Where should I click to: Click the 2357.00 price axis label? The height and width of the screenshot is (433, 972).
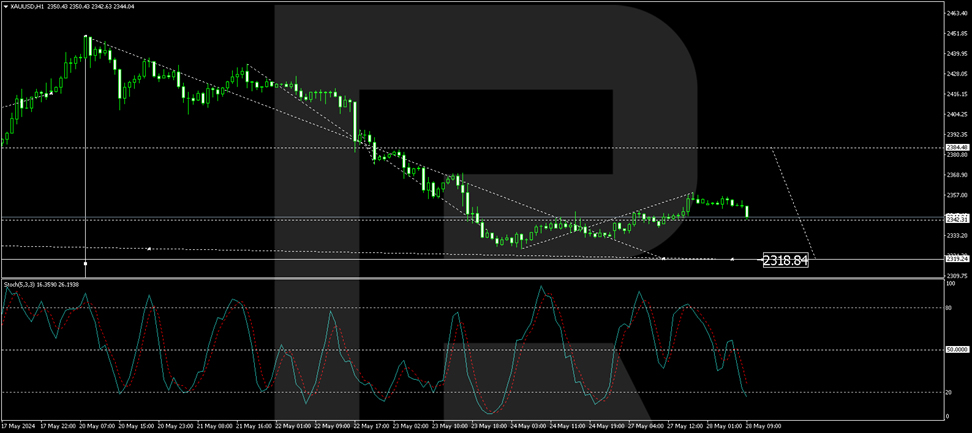[957, 195]
